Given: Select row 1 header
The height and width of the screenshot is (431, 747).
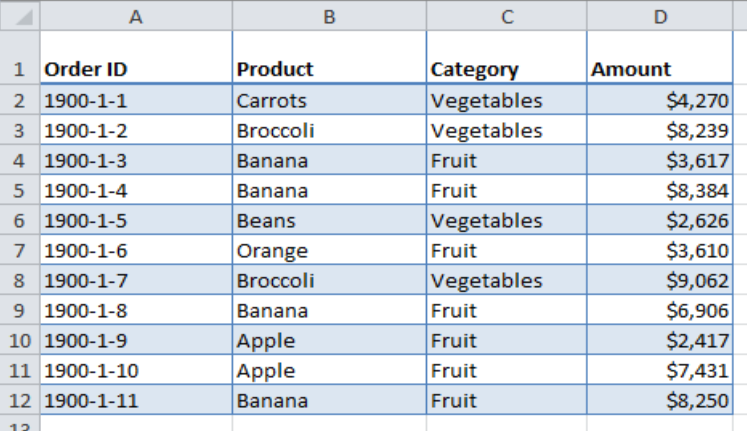Looking at the screenshot, I should (x=20, y=57).
